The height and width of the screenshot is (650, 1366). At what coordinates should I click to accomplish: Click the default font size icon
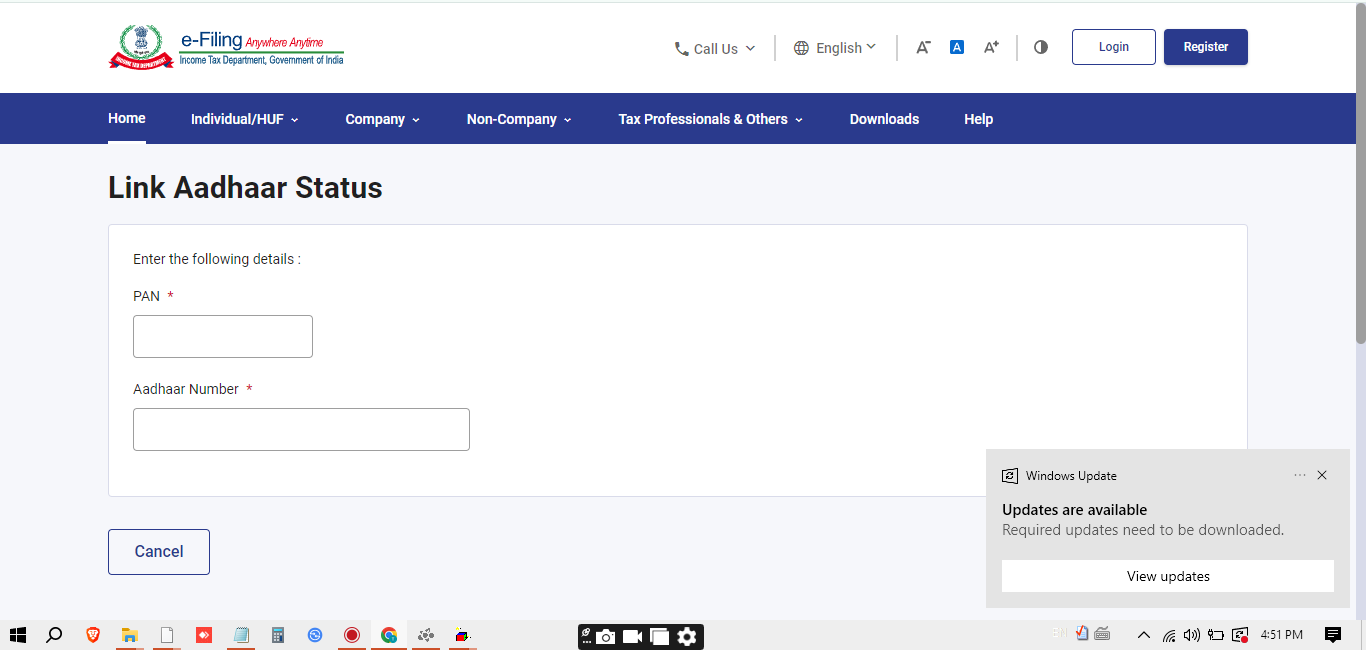[x=957, y=47]
